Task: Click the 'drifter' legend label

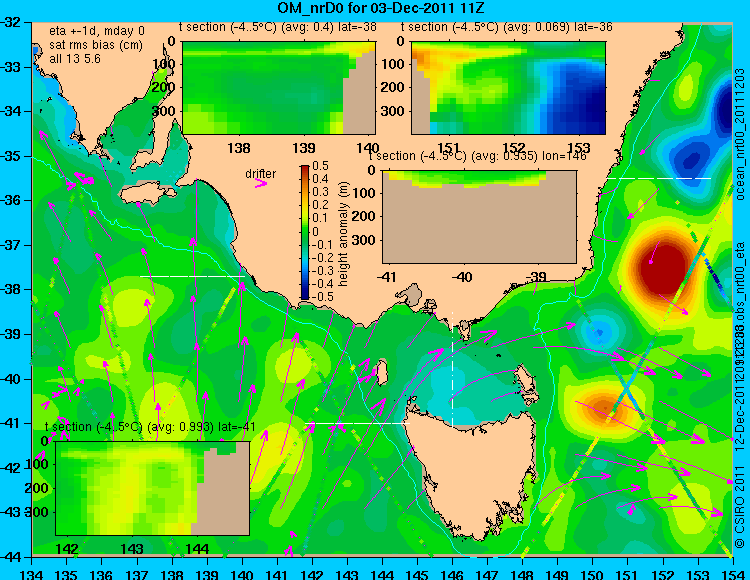Action: tap(261, 174)
